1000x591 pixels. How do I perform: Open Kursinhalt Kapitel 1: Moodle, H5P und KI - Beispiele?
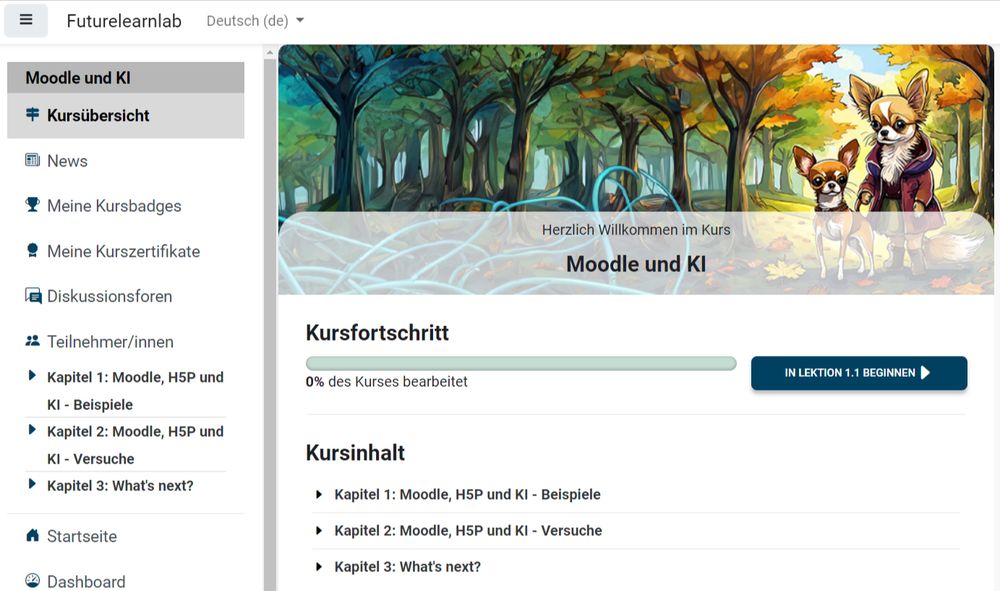(467, 495)
